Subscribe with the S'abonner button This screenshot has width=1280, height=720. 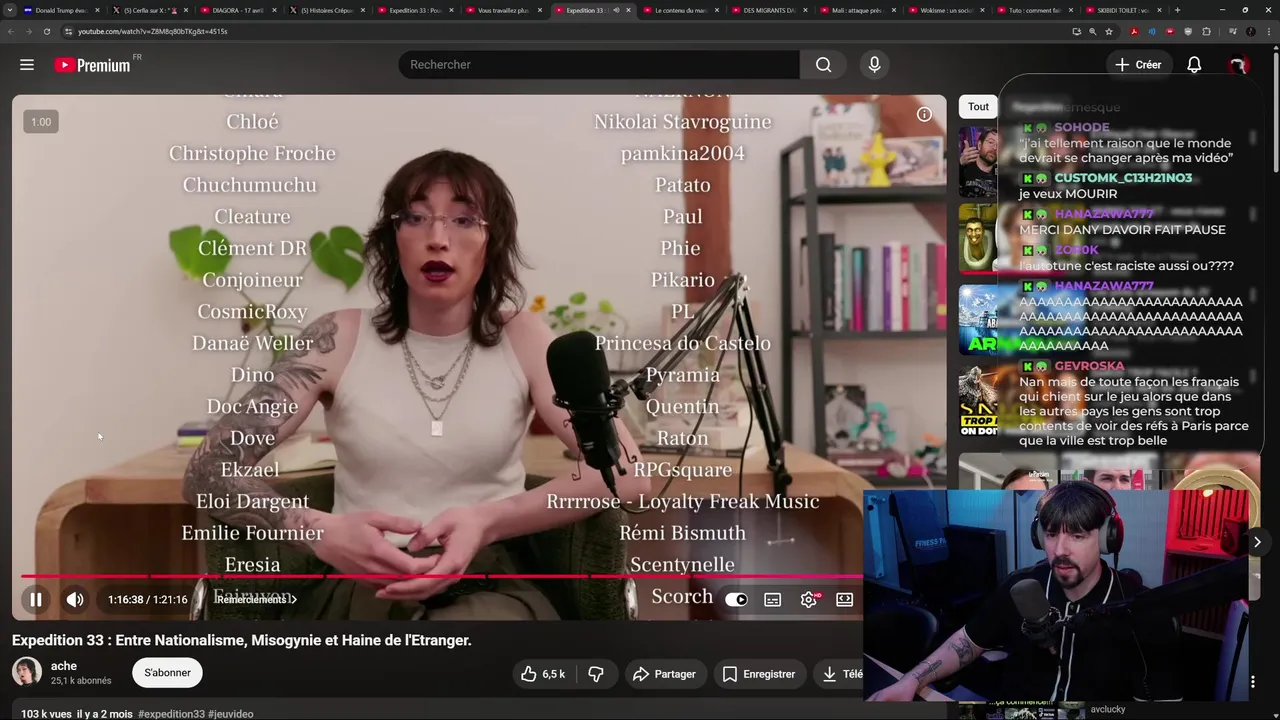pyautogui.click(x=167, y=673)
